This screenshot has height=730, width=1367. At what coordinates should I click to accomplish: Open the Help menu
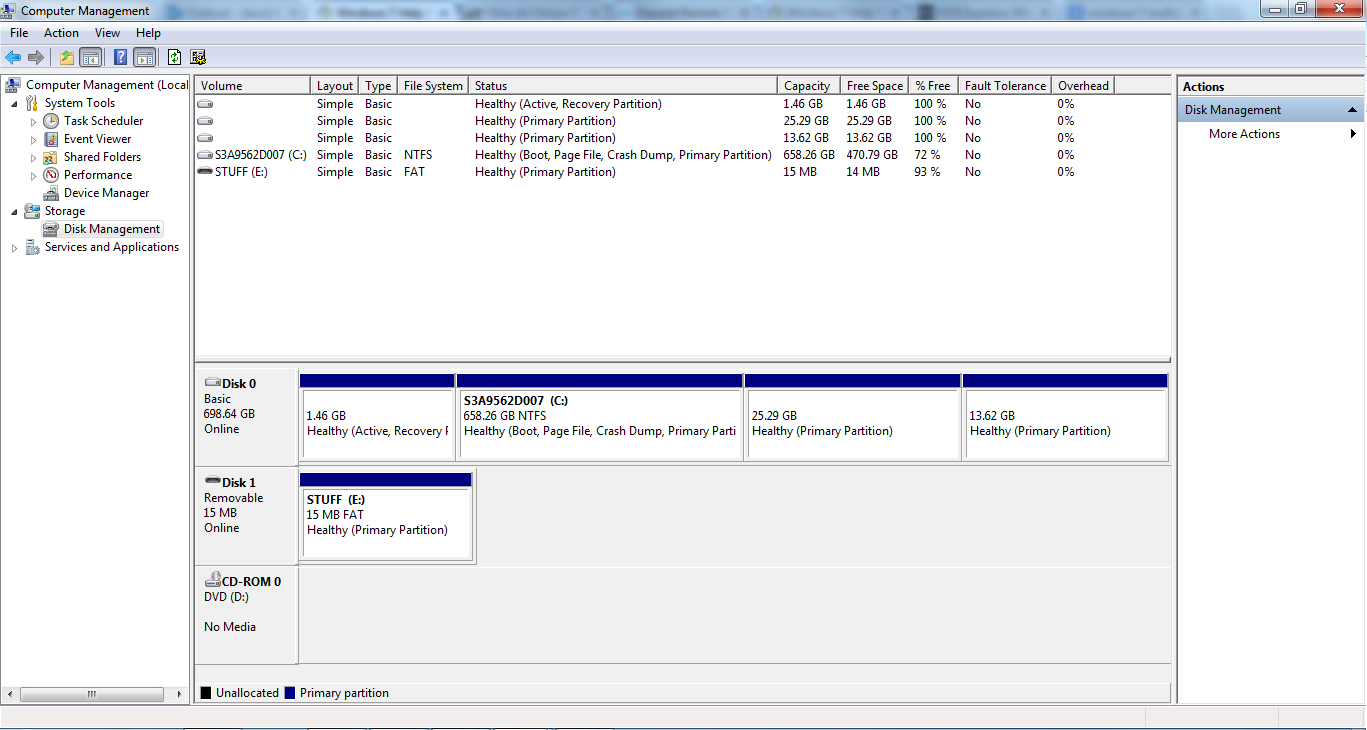click(x=148, y=33)
